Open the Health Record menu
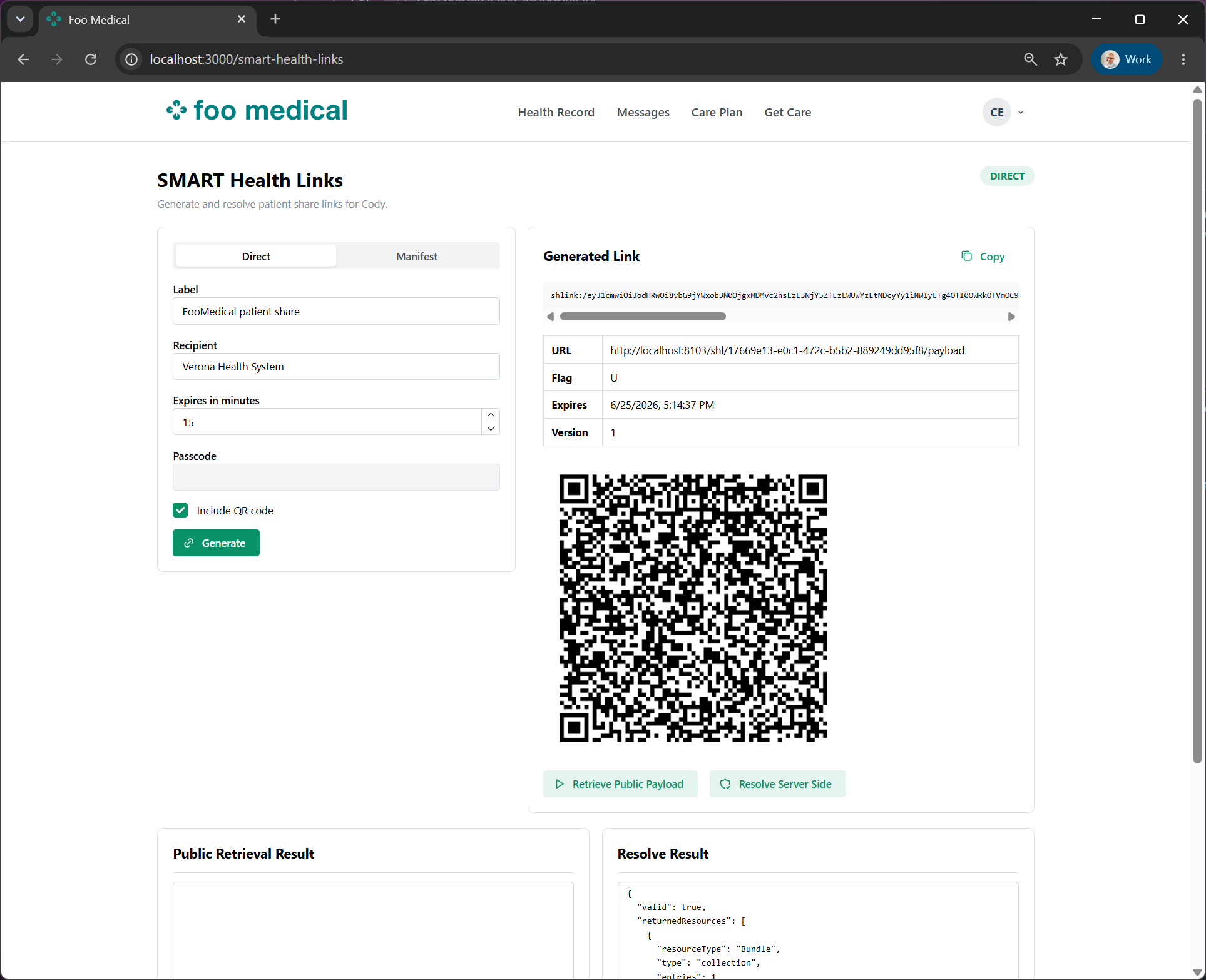 point(556,113)
